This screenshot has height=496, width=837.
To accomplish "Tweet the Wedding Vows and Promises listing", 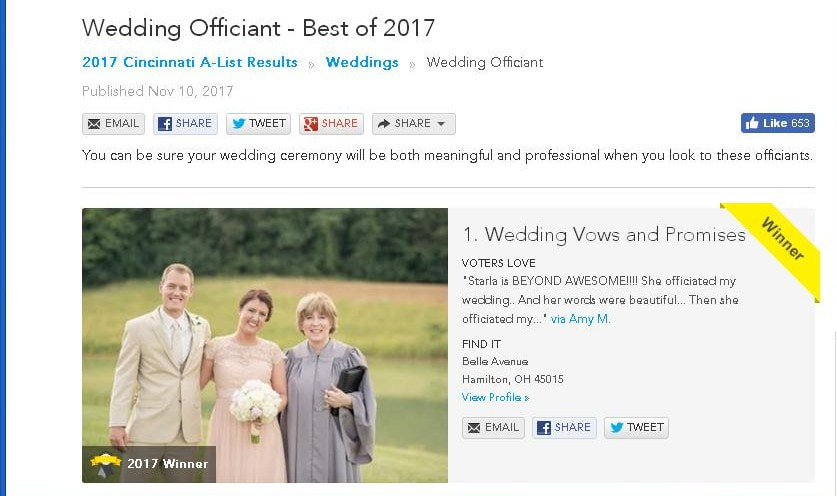I will point(636,428).
